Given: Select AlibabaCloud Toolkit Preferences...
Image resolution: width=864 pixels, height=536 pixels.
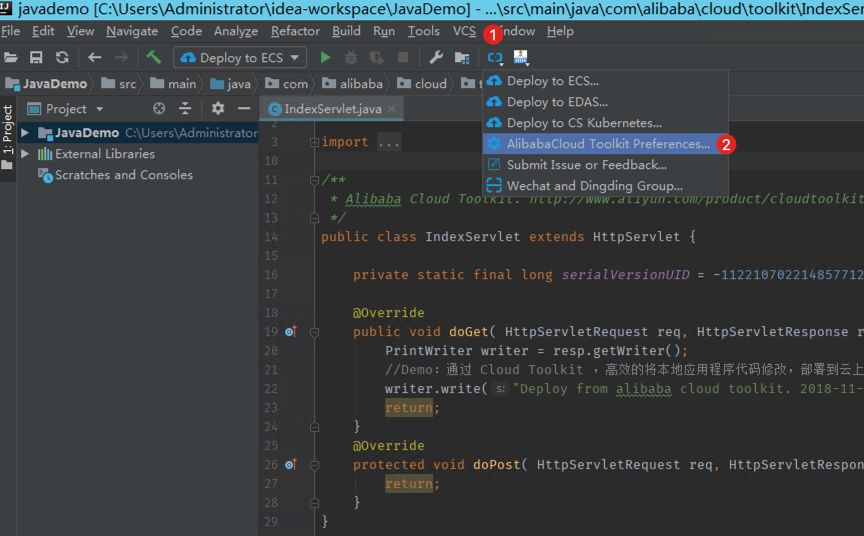Looking at the screenshot, I should 606,144.
